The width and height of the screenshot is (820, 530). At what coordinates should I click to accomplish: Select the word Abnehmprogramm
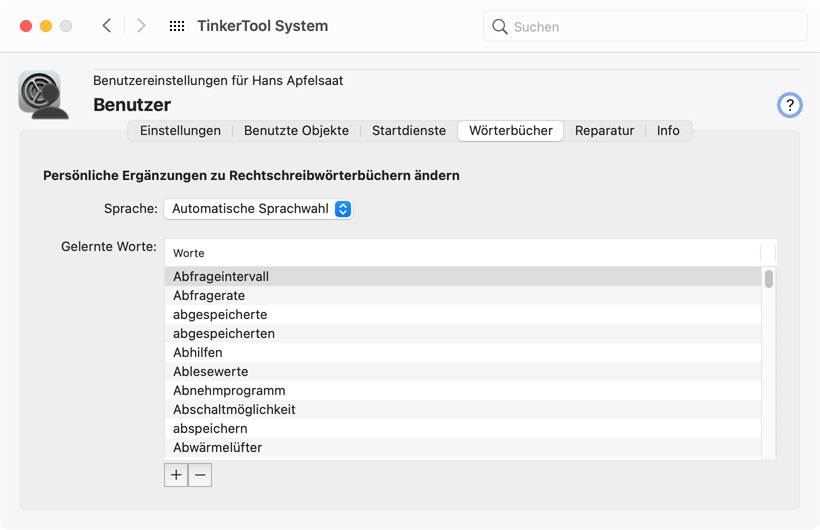click(463, 390)
